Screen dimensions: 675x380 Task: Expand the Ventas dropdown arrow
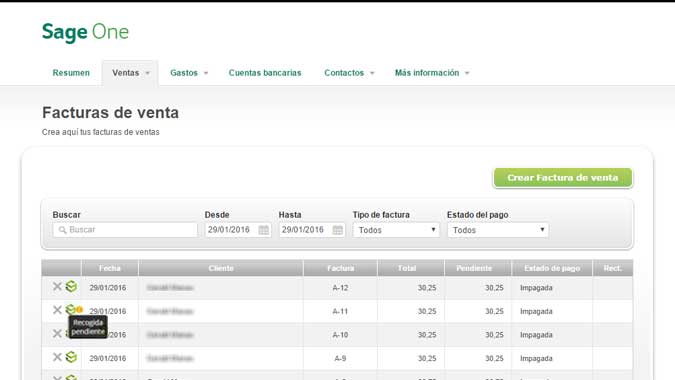(148, 73)
